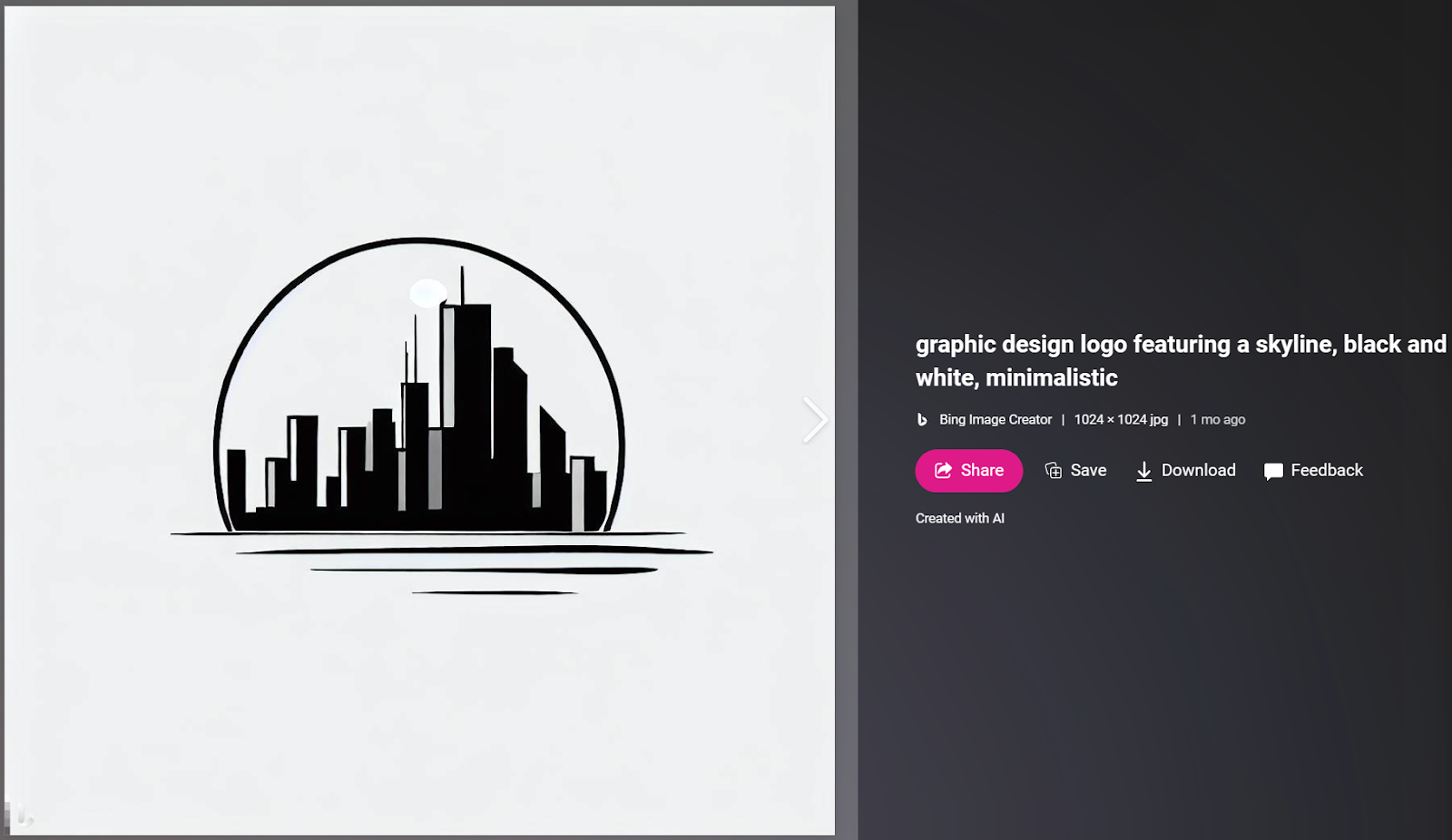Download the generated skyline image
This screenshot has width=1452, height=840.
click(1185, 471)
